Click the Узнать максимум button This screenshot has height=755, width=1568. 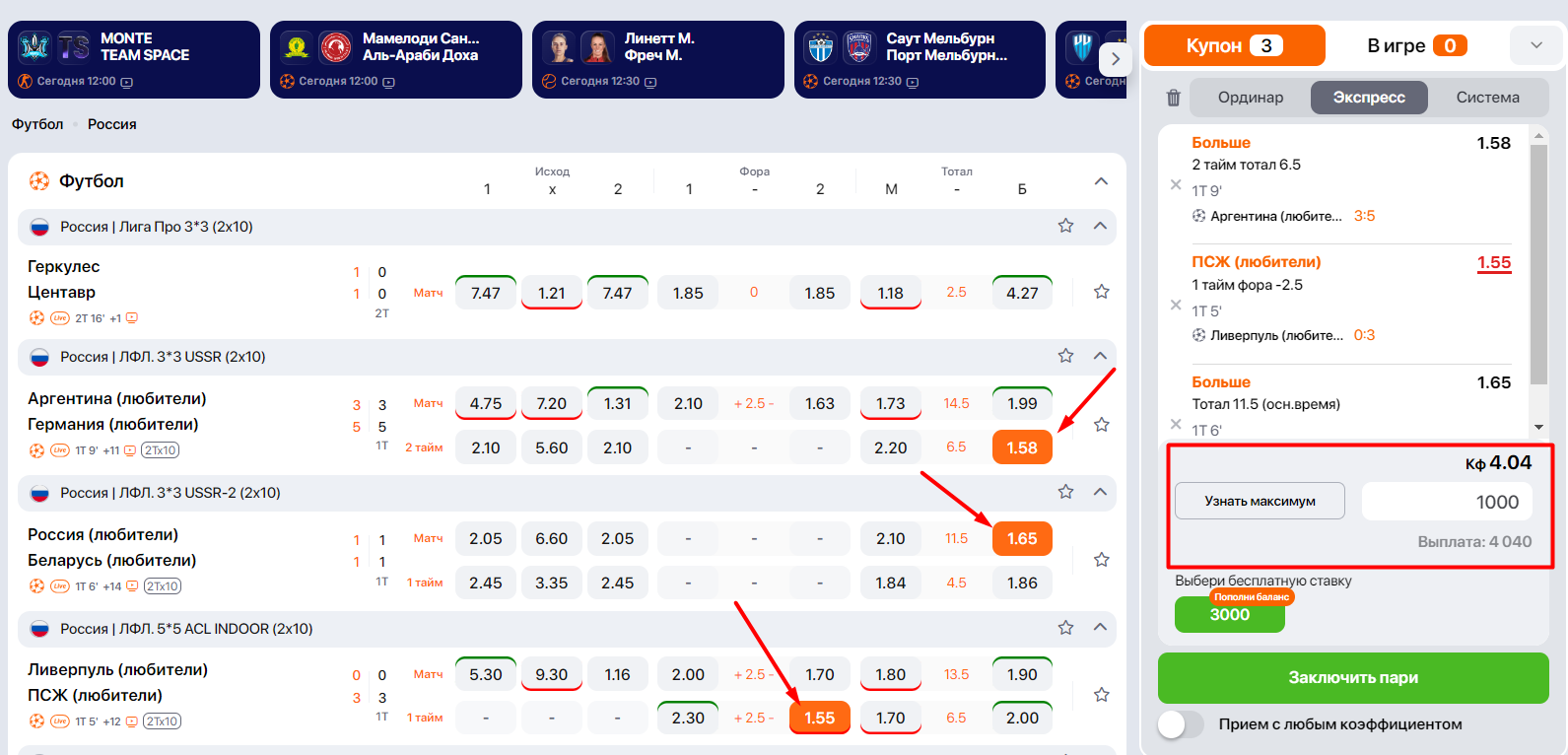(x=1260, y=501)
